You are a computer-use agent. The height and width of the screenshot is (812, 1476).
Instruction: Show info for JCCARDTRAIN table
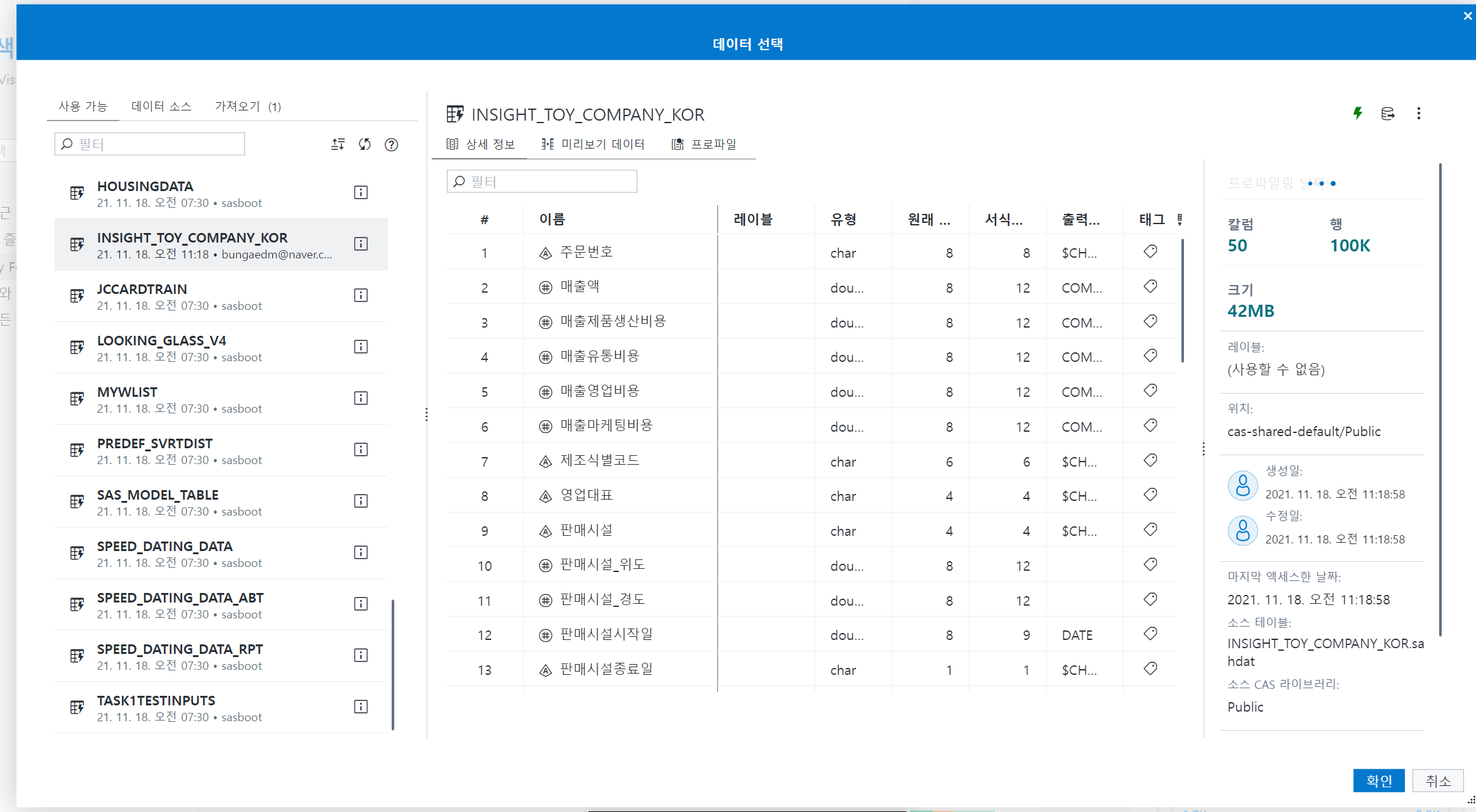(x=361, y=295)
